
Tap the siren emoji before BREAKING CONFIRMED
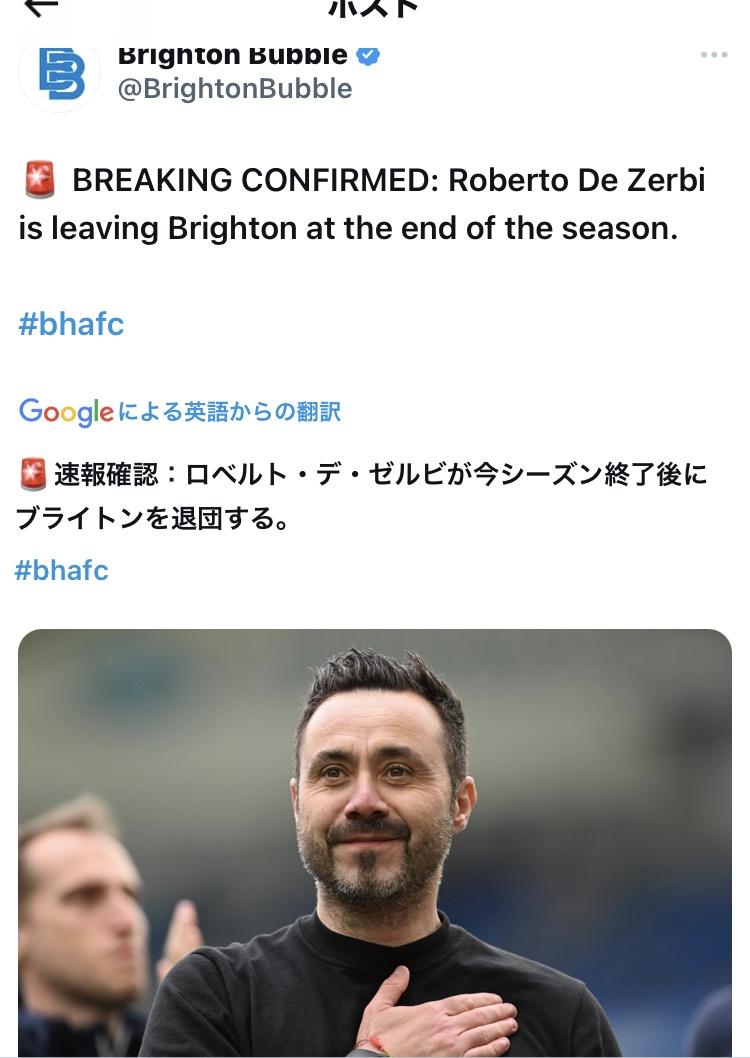40,180
